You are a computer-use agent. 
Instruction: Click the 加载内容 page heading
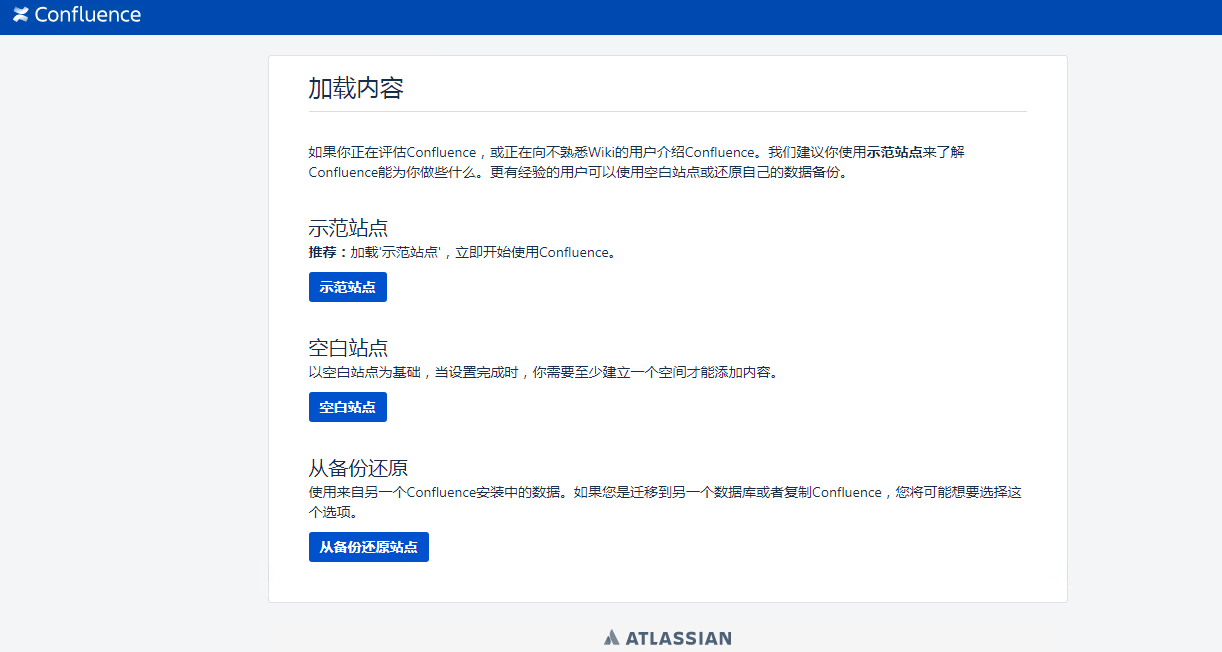(356, 87)
